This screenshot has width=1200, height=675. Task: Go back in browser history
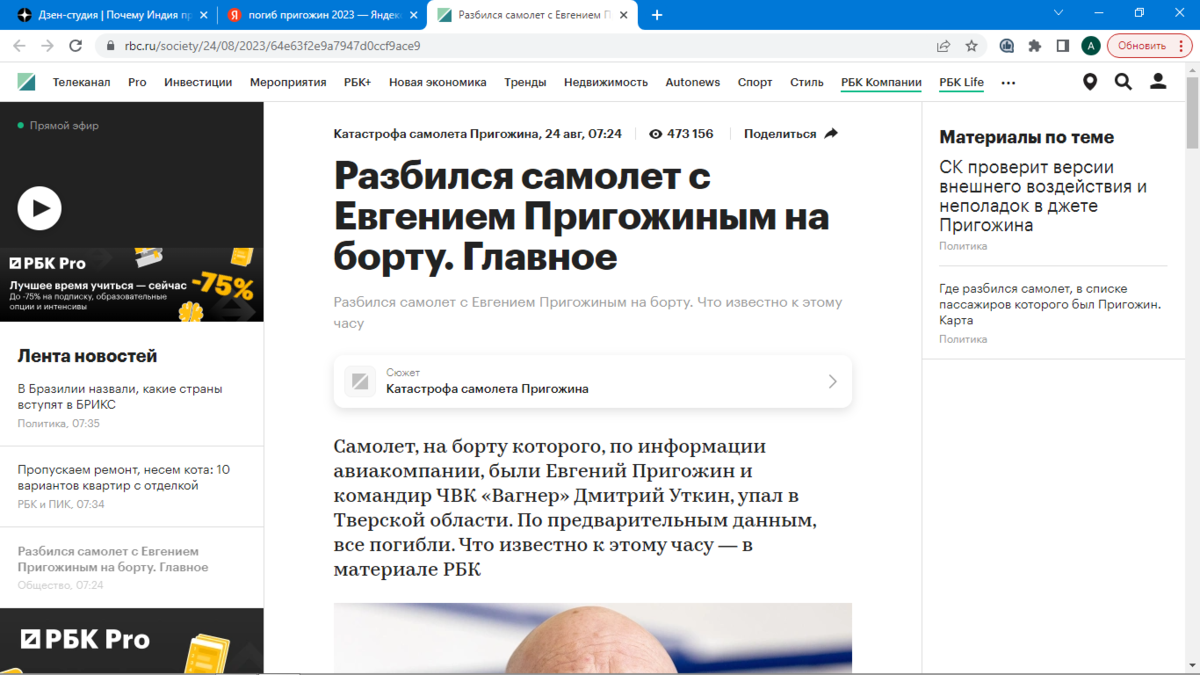click(19, 46)
